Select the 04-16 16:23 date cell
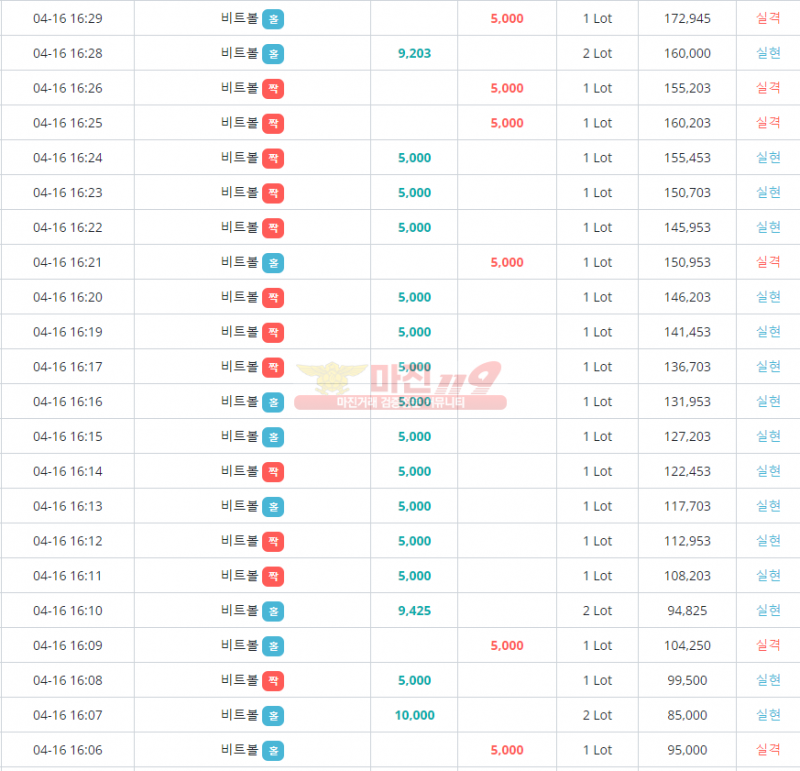Image resolution: width=800 pixels, height=771 pixels. (x=67, y=193)
